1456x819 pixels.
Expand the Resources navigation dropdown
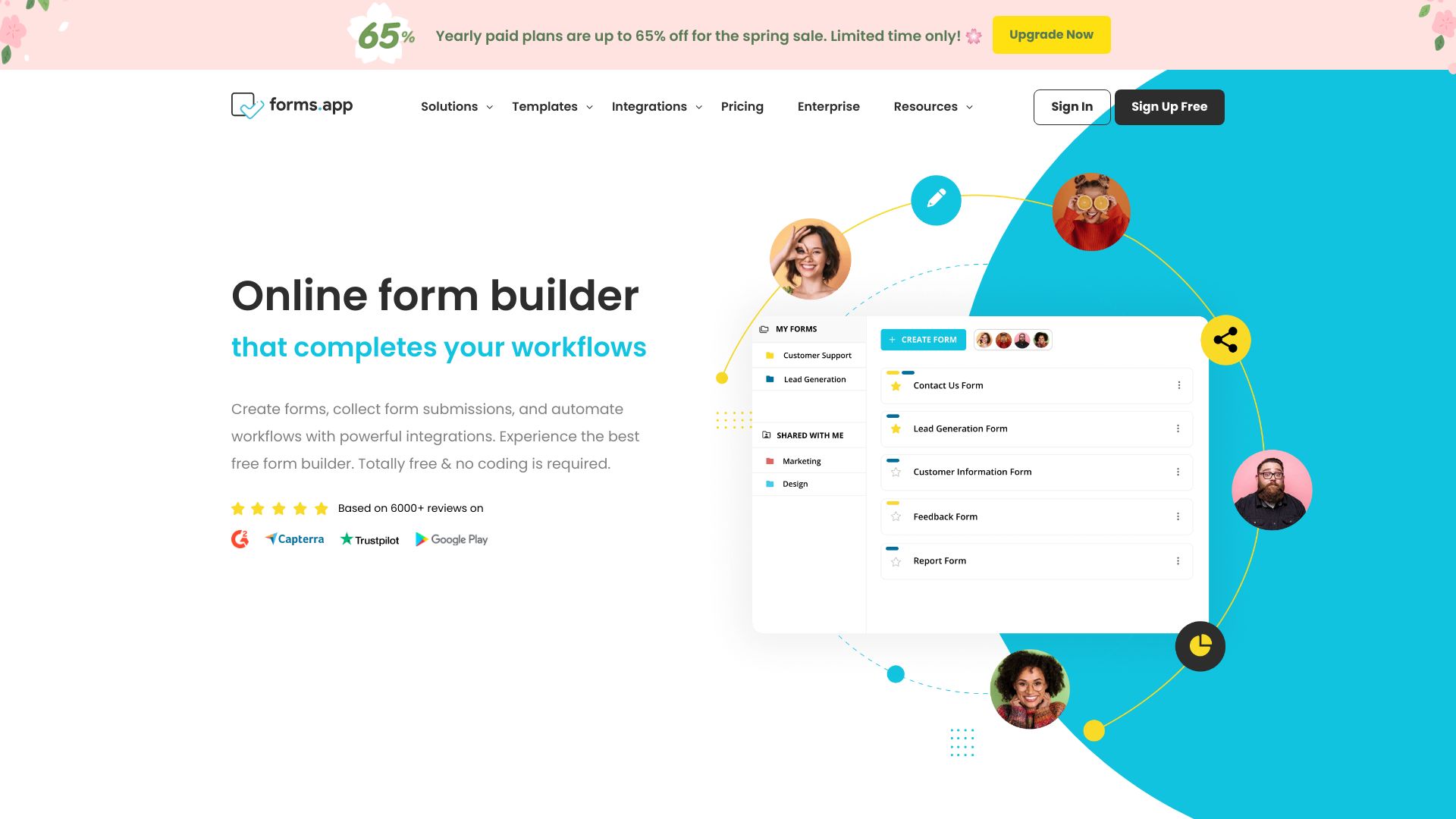933,107
